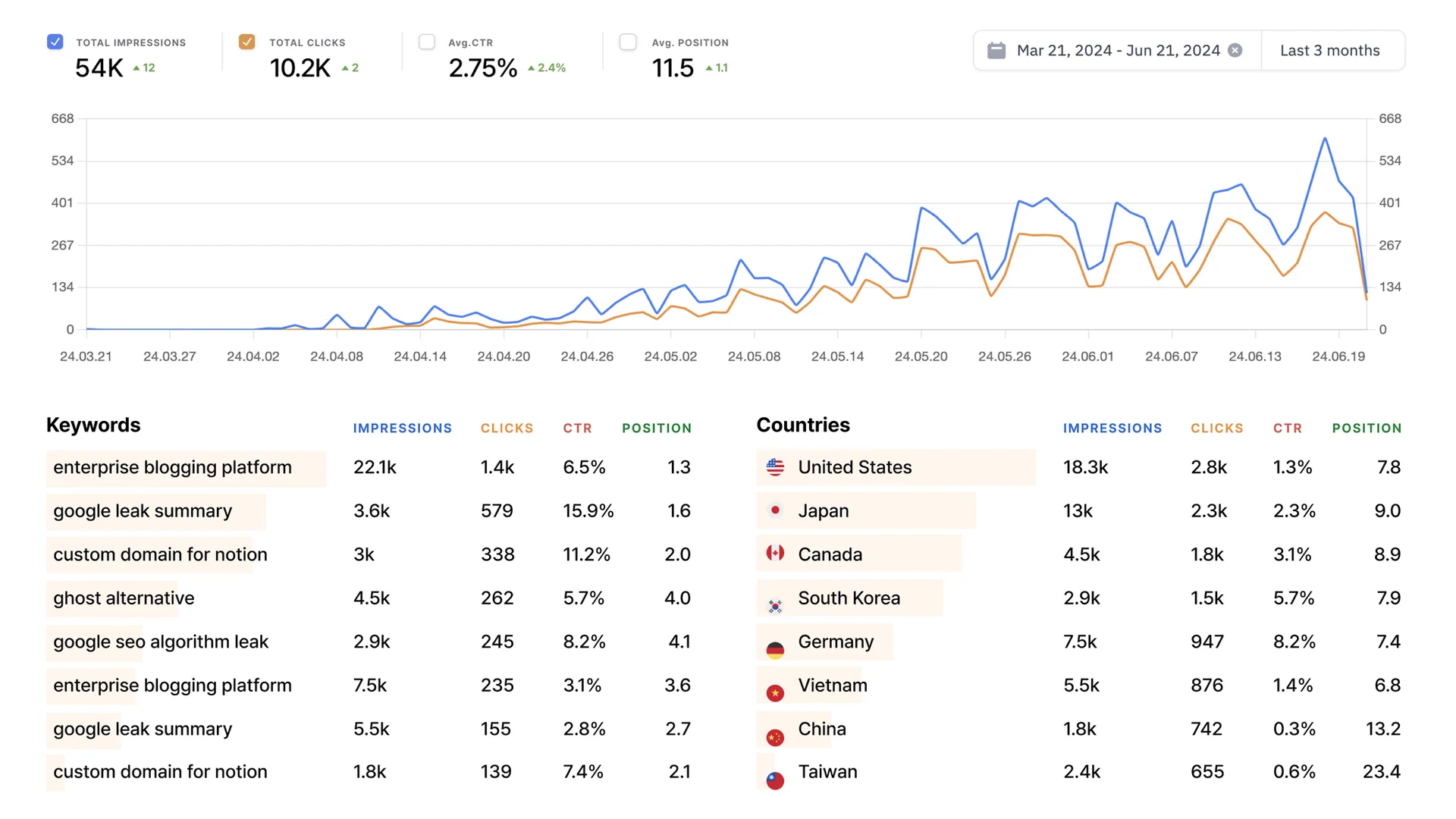Click the Vietnam flag icon
1456x819 pixels.
point(775,686)
